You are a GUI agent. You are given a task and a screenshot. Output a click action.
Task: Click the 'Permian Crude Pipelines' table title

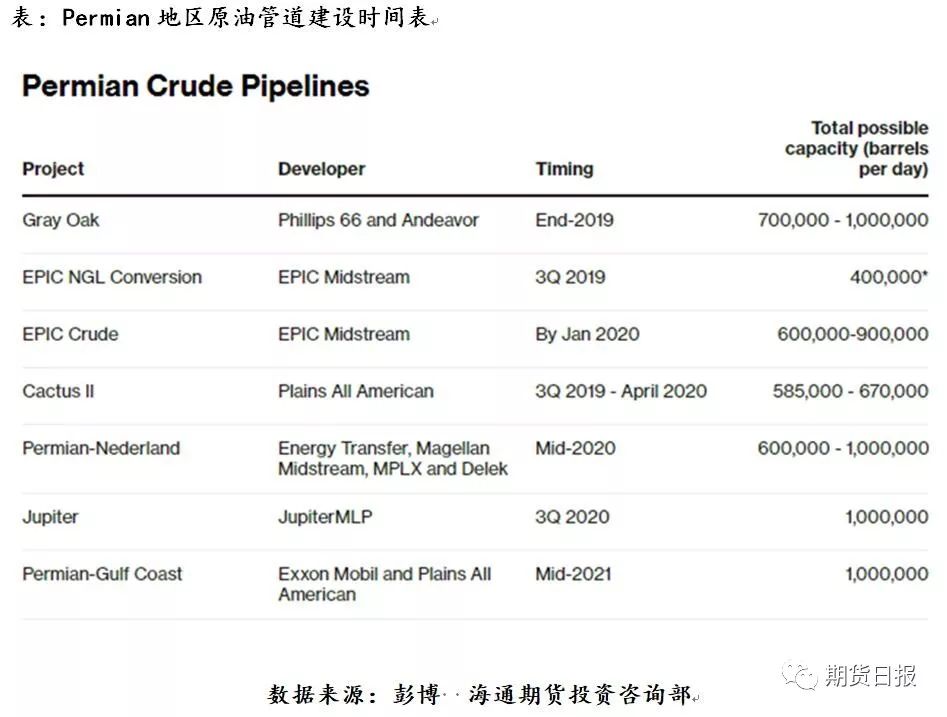(x=196, y=86)
